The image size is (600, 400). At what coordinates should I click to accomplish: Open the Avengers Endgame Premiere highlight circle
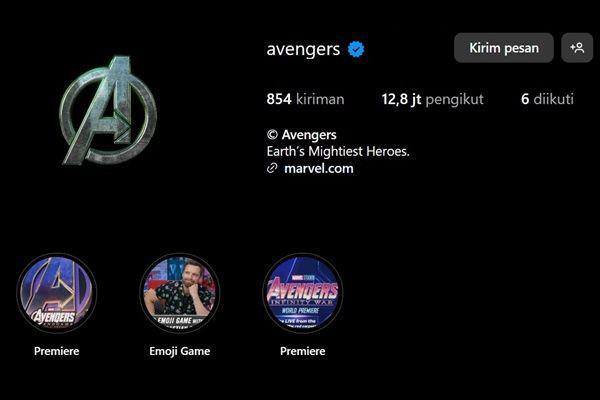(x=57, y=293)
